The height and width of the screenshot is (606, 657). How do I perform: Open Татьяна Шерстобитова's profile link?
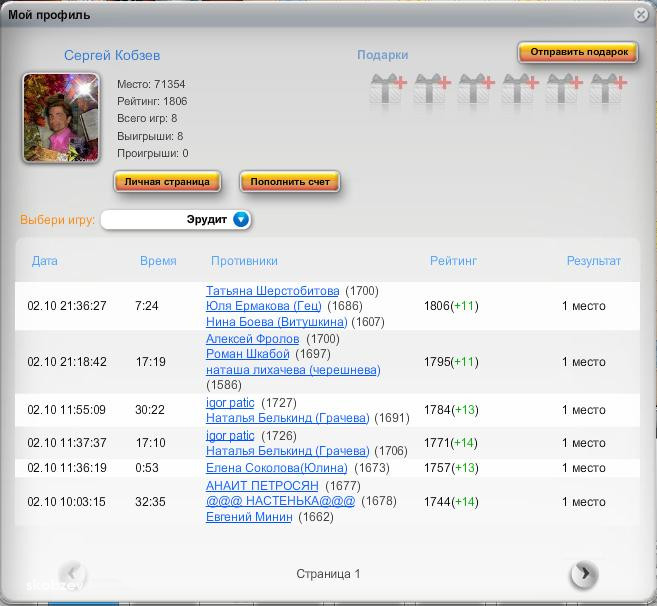coord(272,291)
